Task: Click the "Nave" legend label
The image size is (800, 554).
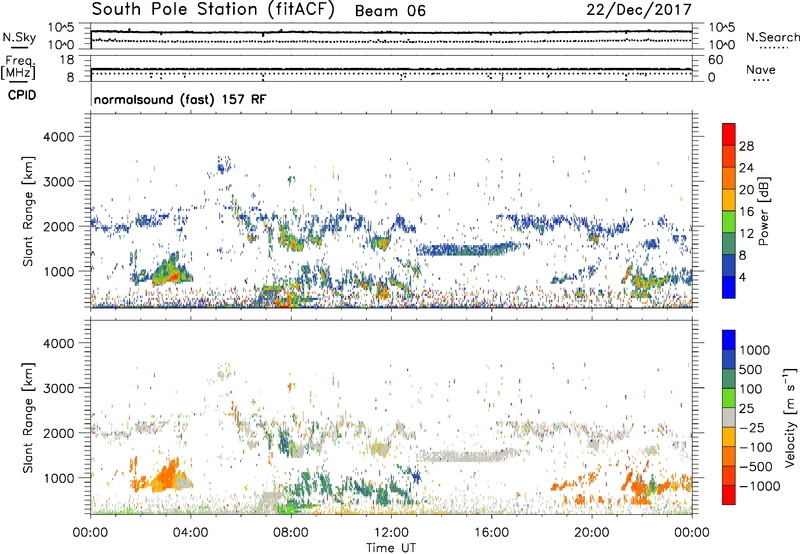Action: point(761,69)
